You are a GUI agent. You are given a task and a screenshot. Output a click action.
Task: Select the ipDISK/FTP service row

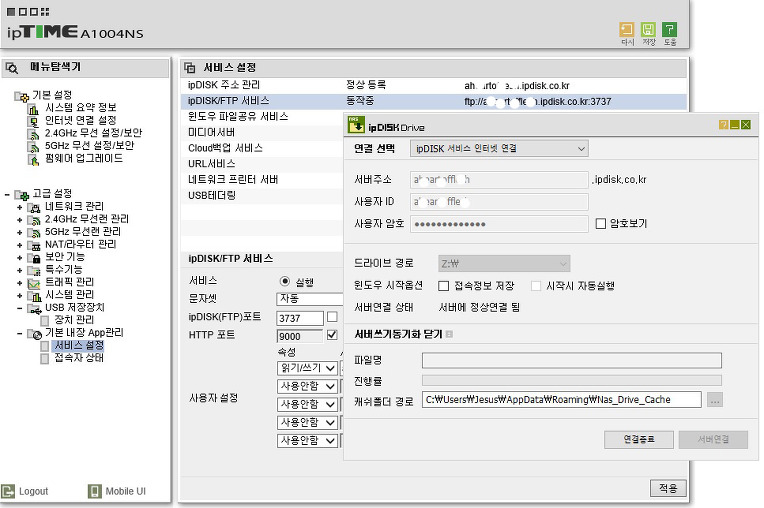click(x=433, y=101)
